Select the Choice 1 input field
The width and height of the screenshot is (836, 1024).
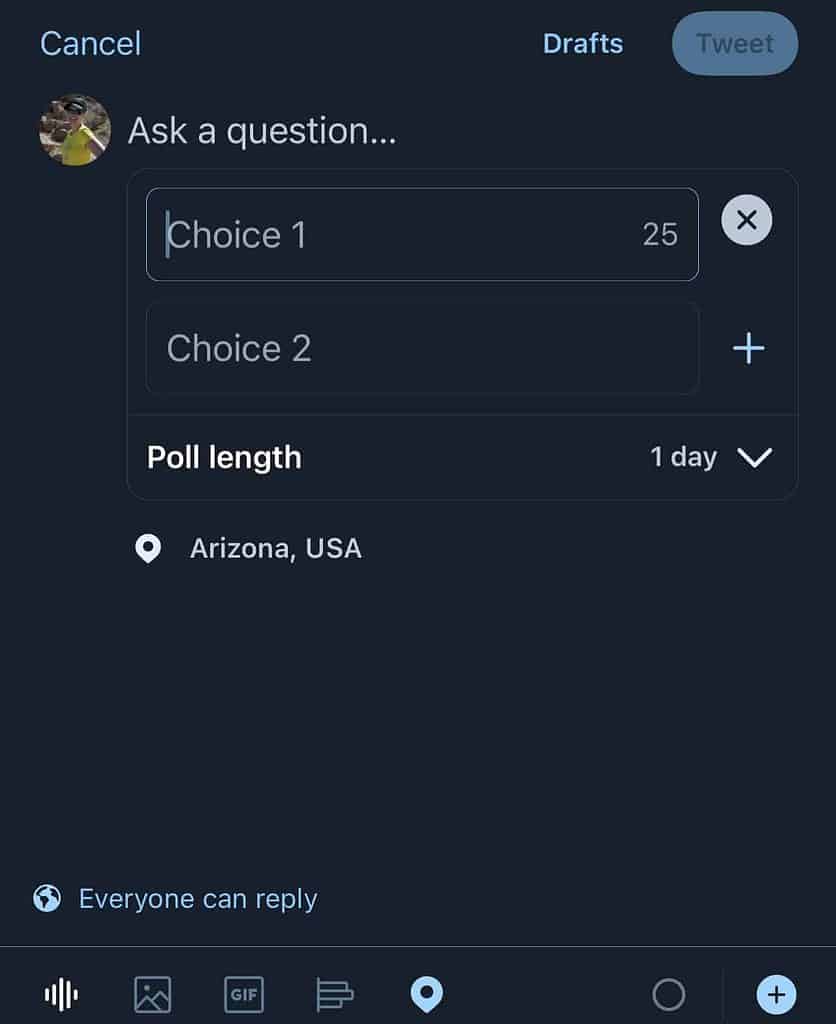click(x=422, y=234)
